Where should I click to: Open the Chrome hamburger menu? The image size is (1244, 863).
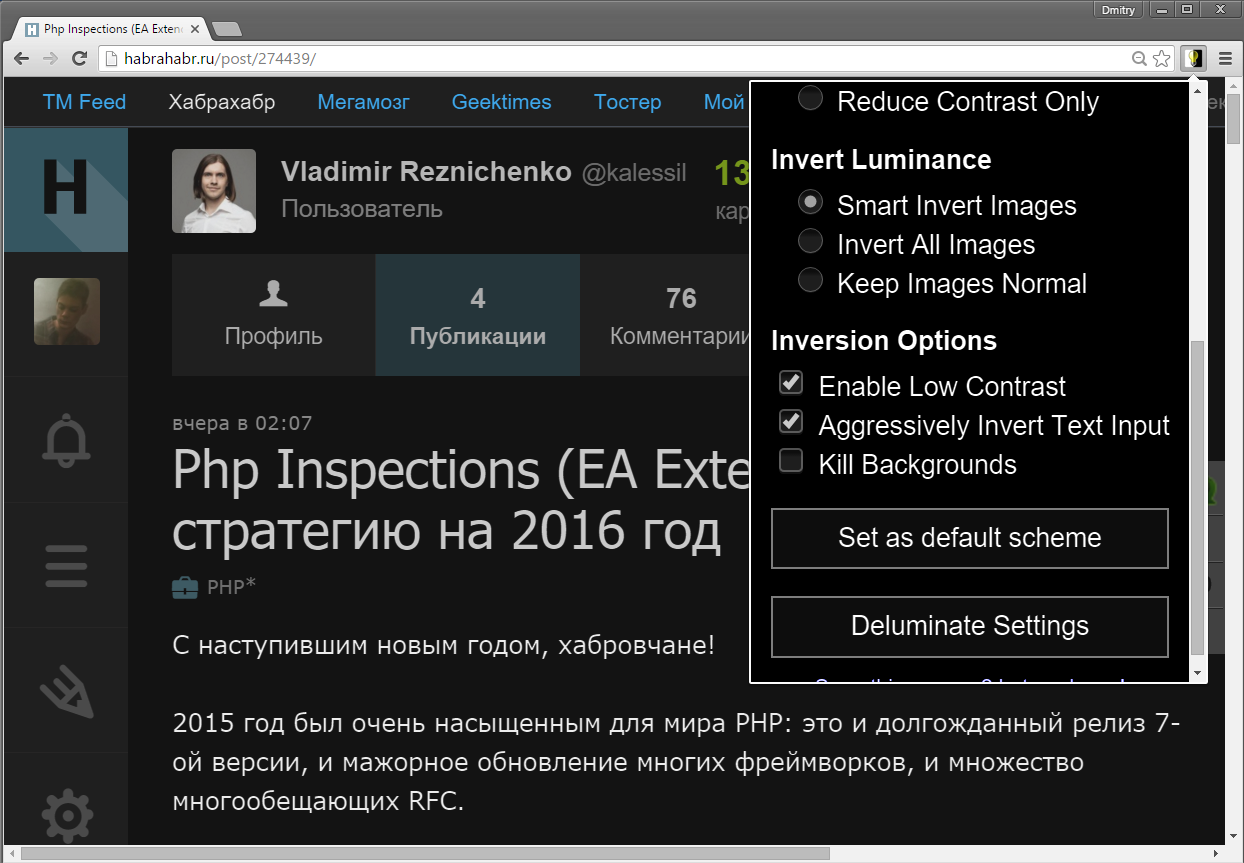click(1225, 59)
